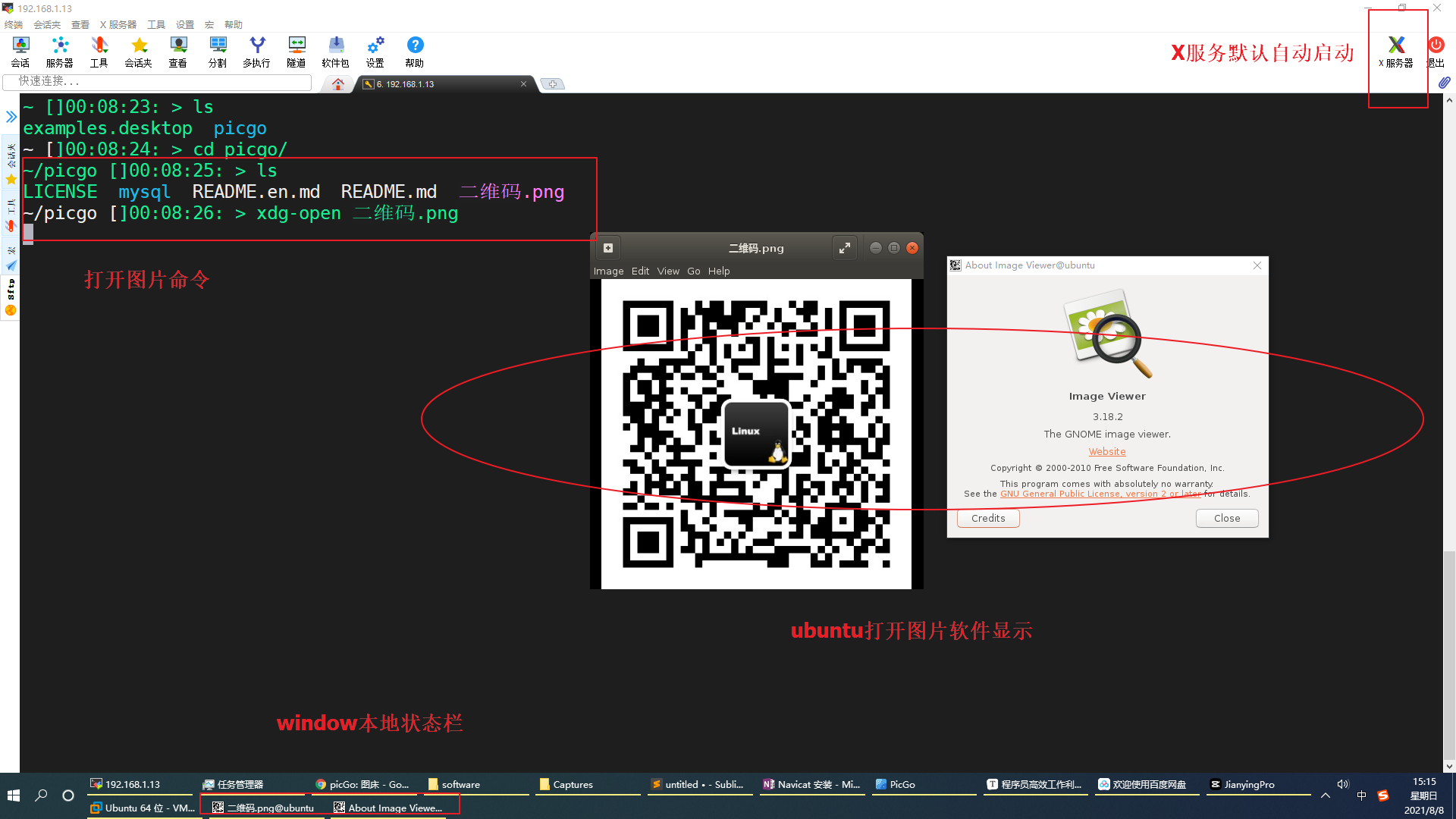Switch to Ubuntu 64 位 VMware taskbar item
The width and height of the screenshot is (1456, 819).
tap(143, 808)
